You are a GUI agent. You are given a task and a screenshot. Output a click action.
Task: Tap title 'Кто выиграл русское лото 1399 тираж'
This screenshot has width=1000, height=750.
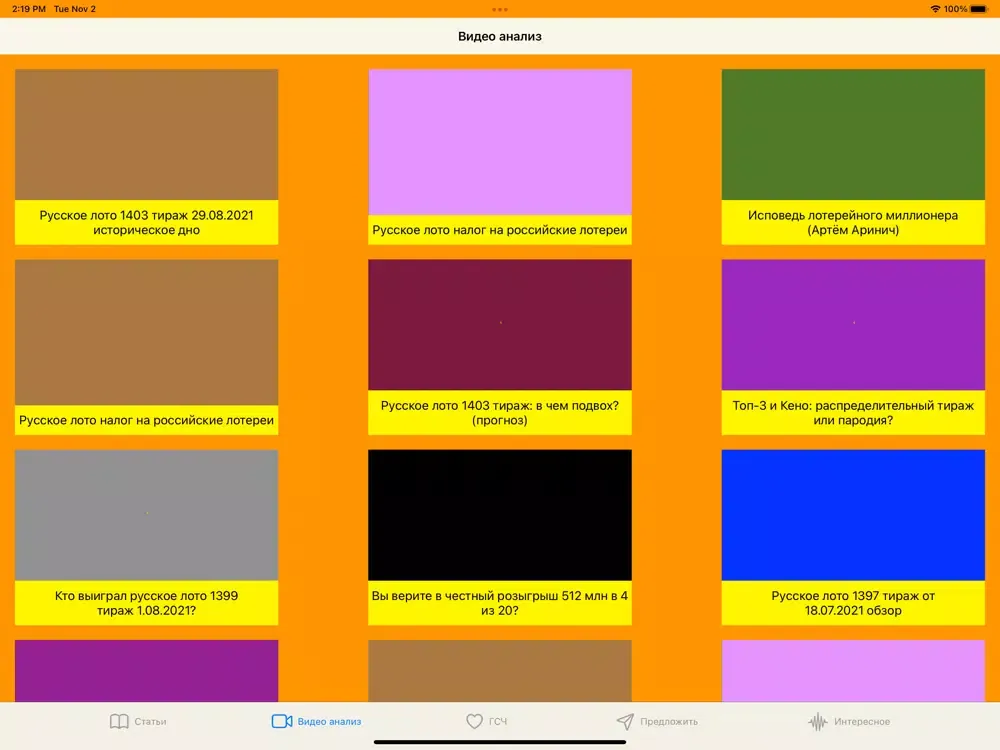147,603
